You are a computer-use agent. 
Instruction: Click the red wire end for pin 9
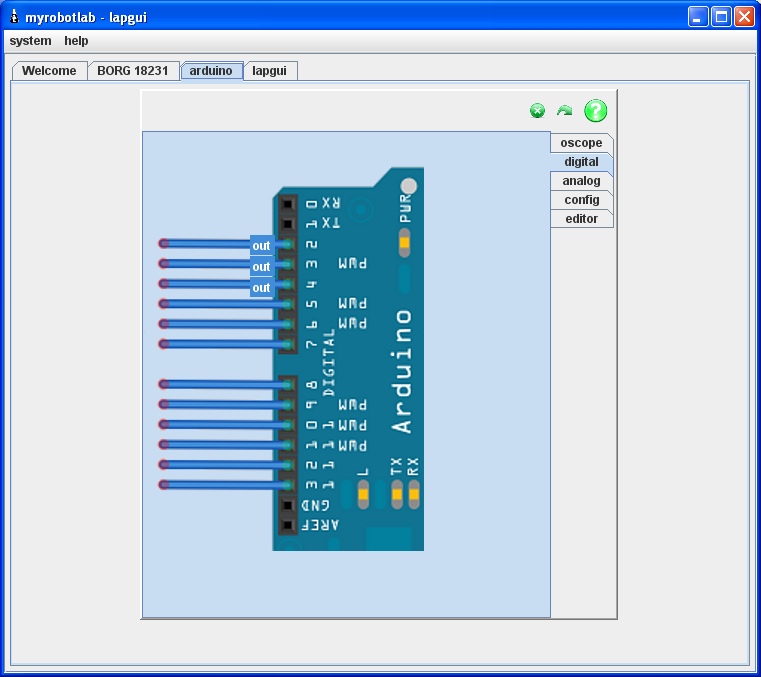pos(164,404)
